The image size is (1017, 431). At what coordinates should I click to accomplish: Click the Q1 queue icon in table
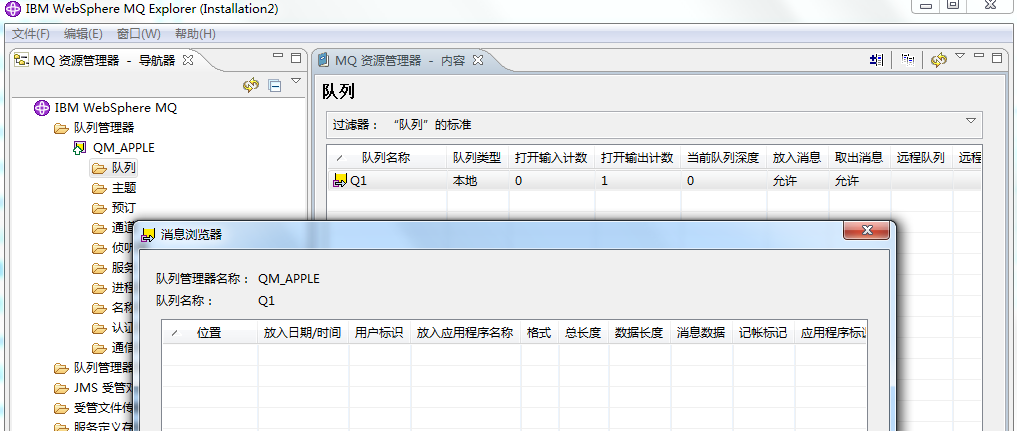click(340, 181)
